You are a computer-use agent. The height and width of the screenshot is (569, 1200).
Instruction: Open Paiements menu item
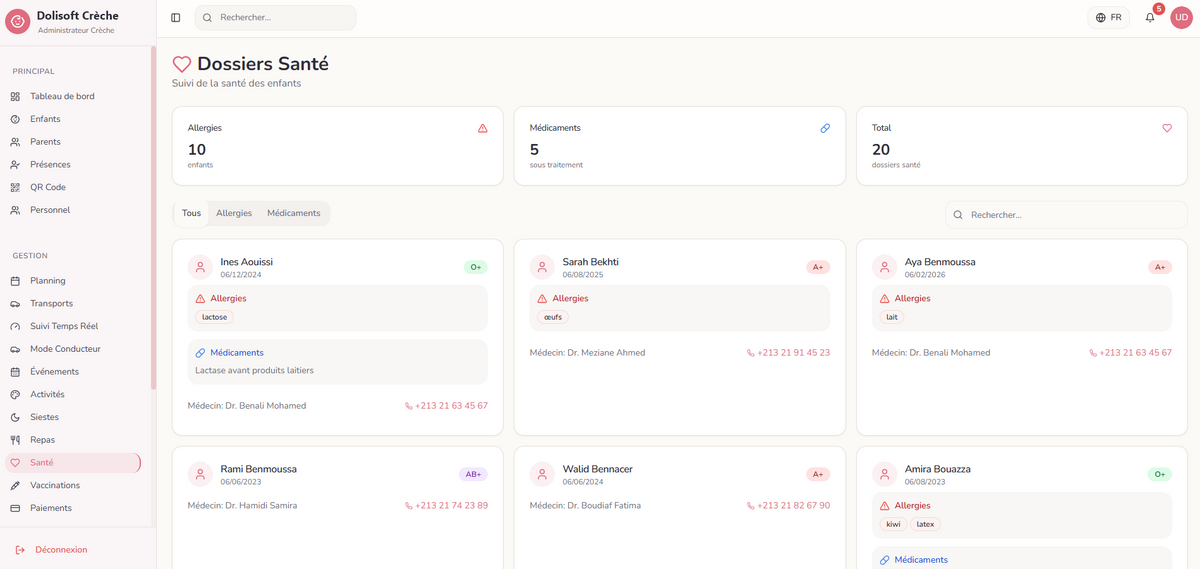click(x=72, y=508)
